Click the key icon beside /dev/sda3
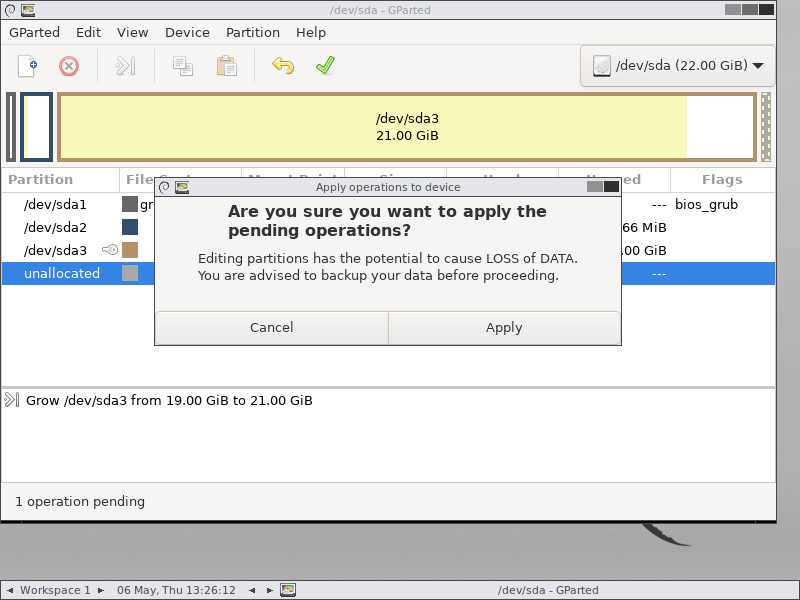 pyautogui.click(x=110, y=250)
